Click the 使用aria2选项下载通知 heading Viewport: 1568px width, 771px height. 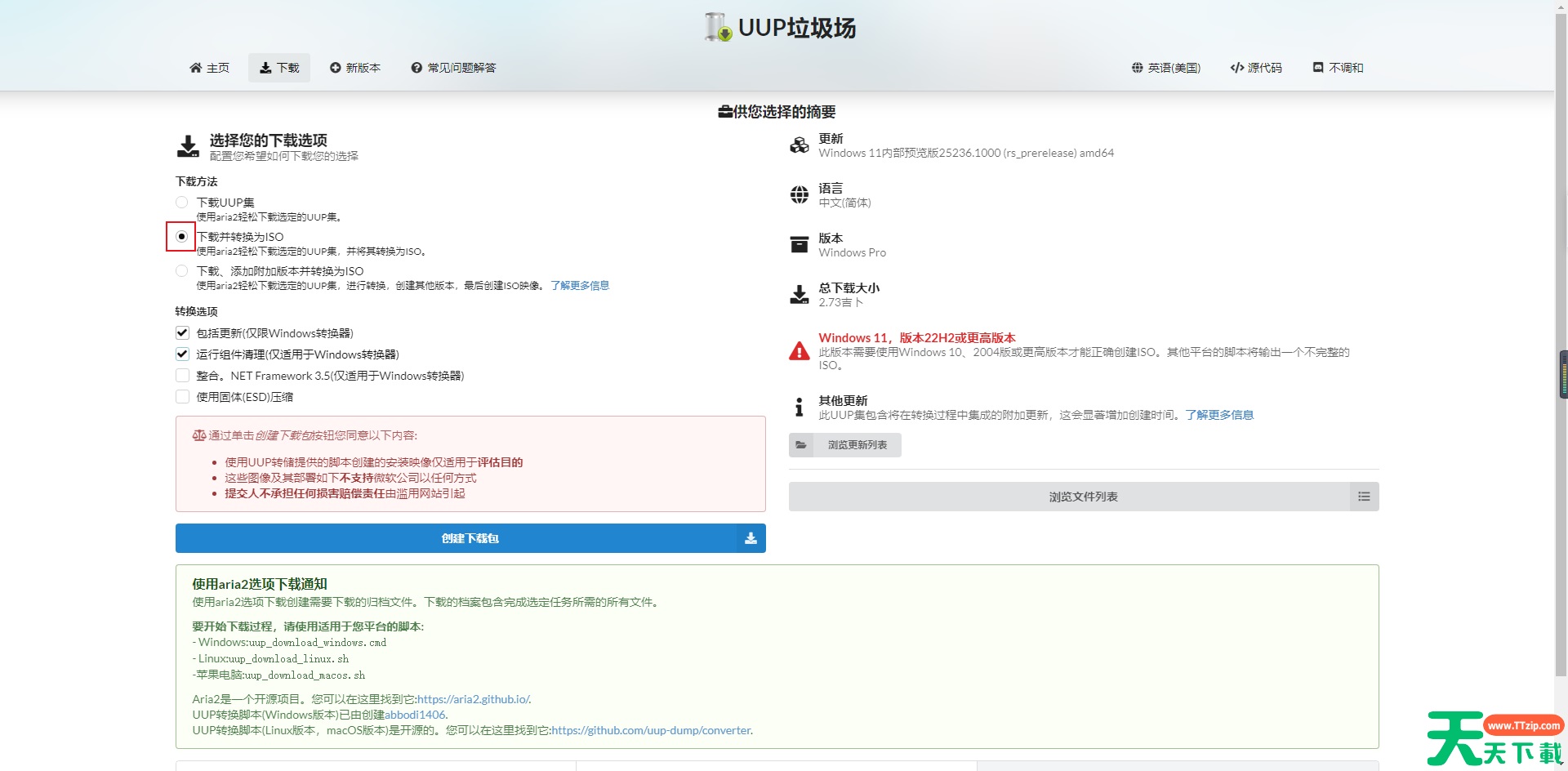point(260,584)
